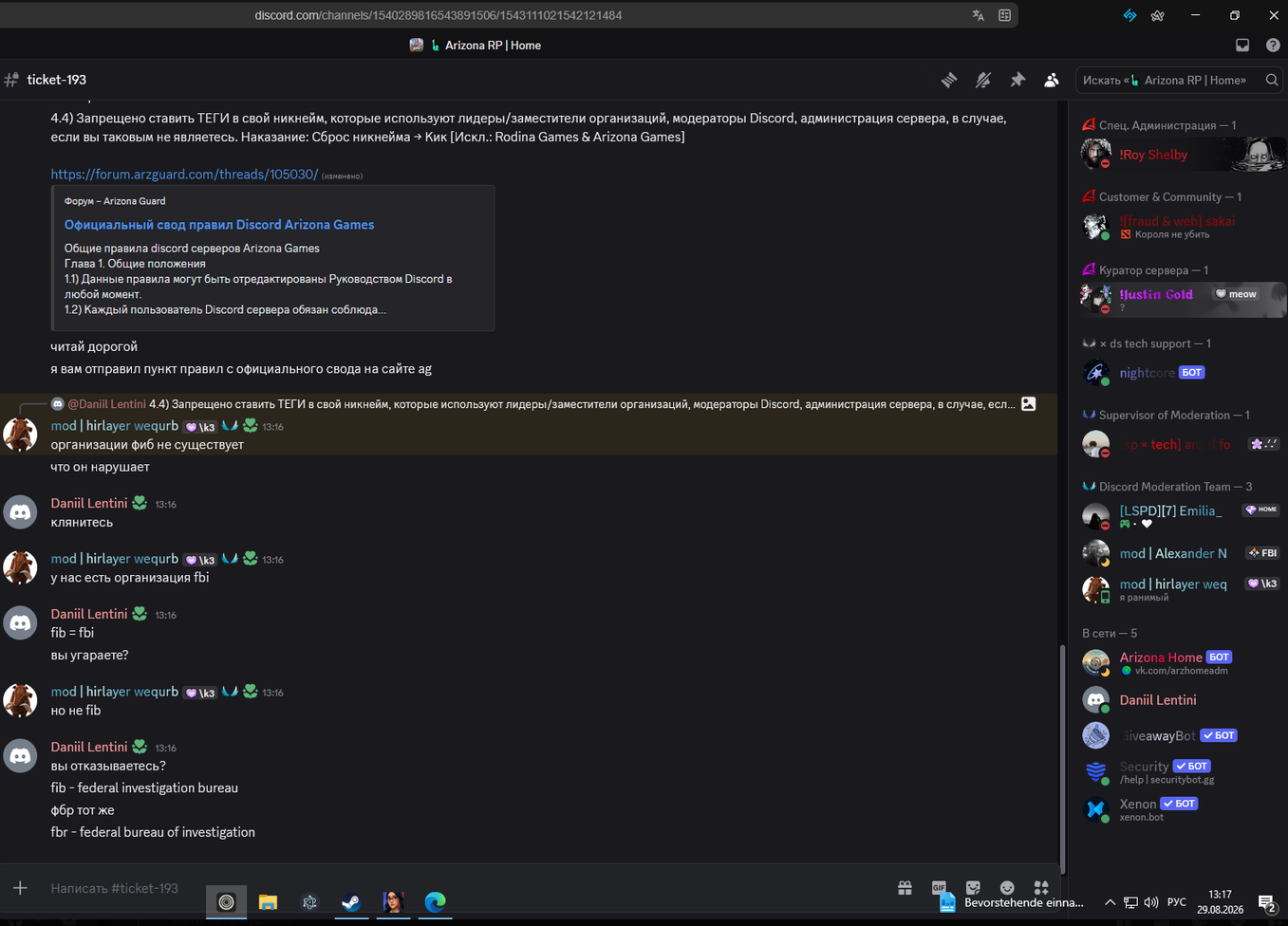This screenshot has width=1288, height=926.
Task: Toggle channel notification mute bell
Action: [x=983, y=81]
